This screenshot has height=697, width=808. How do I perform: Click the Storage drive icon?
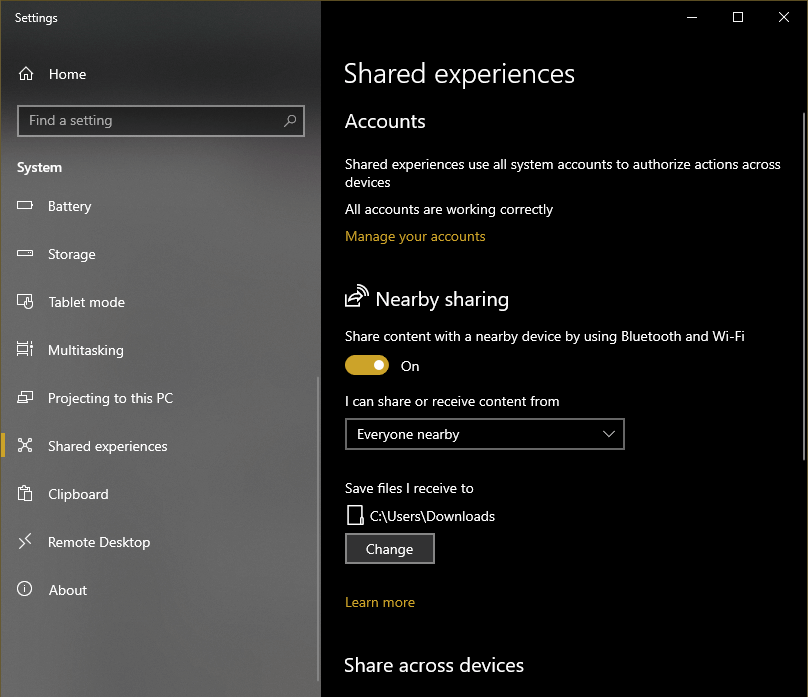pyautogui.click(x=26, y=254)
